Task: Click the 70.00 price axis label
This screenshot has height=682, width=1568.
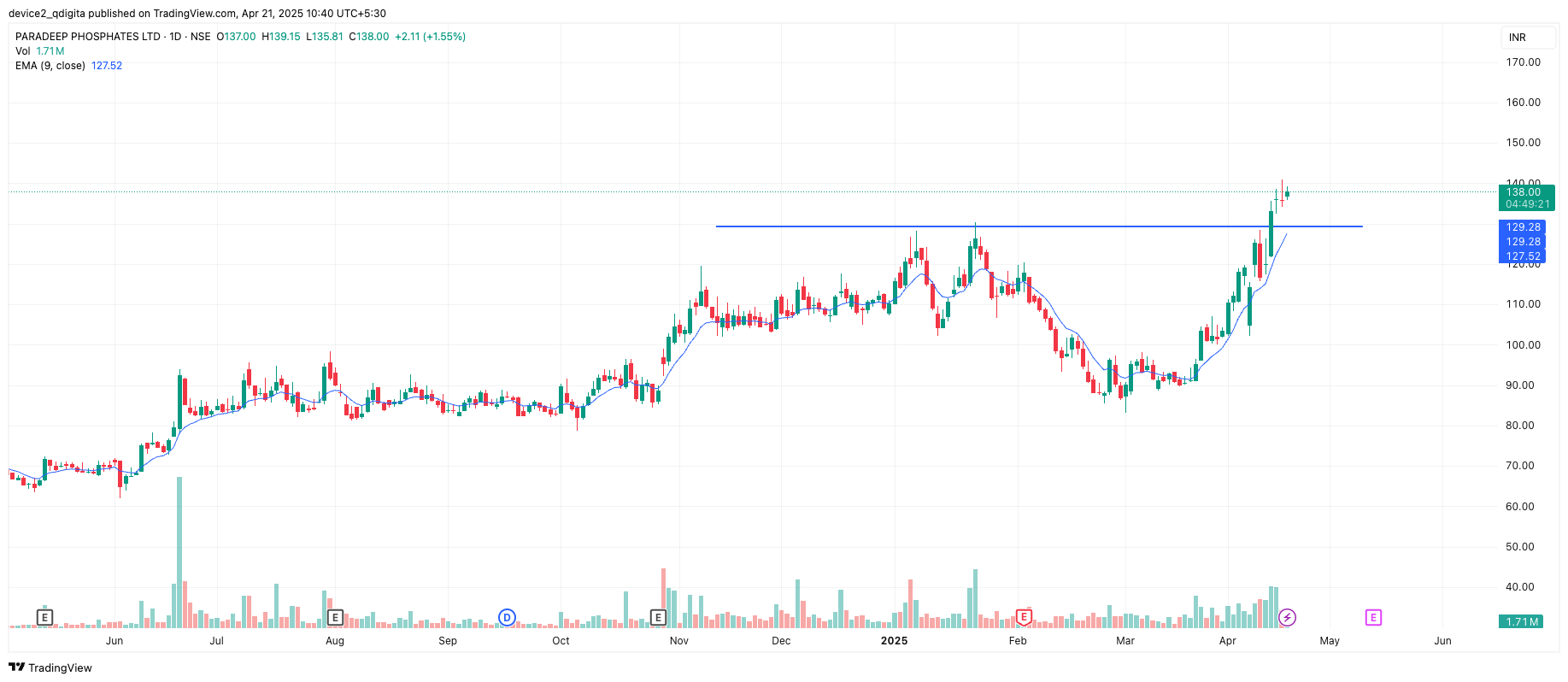Action: coord(1520,466)
